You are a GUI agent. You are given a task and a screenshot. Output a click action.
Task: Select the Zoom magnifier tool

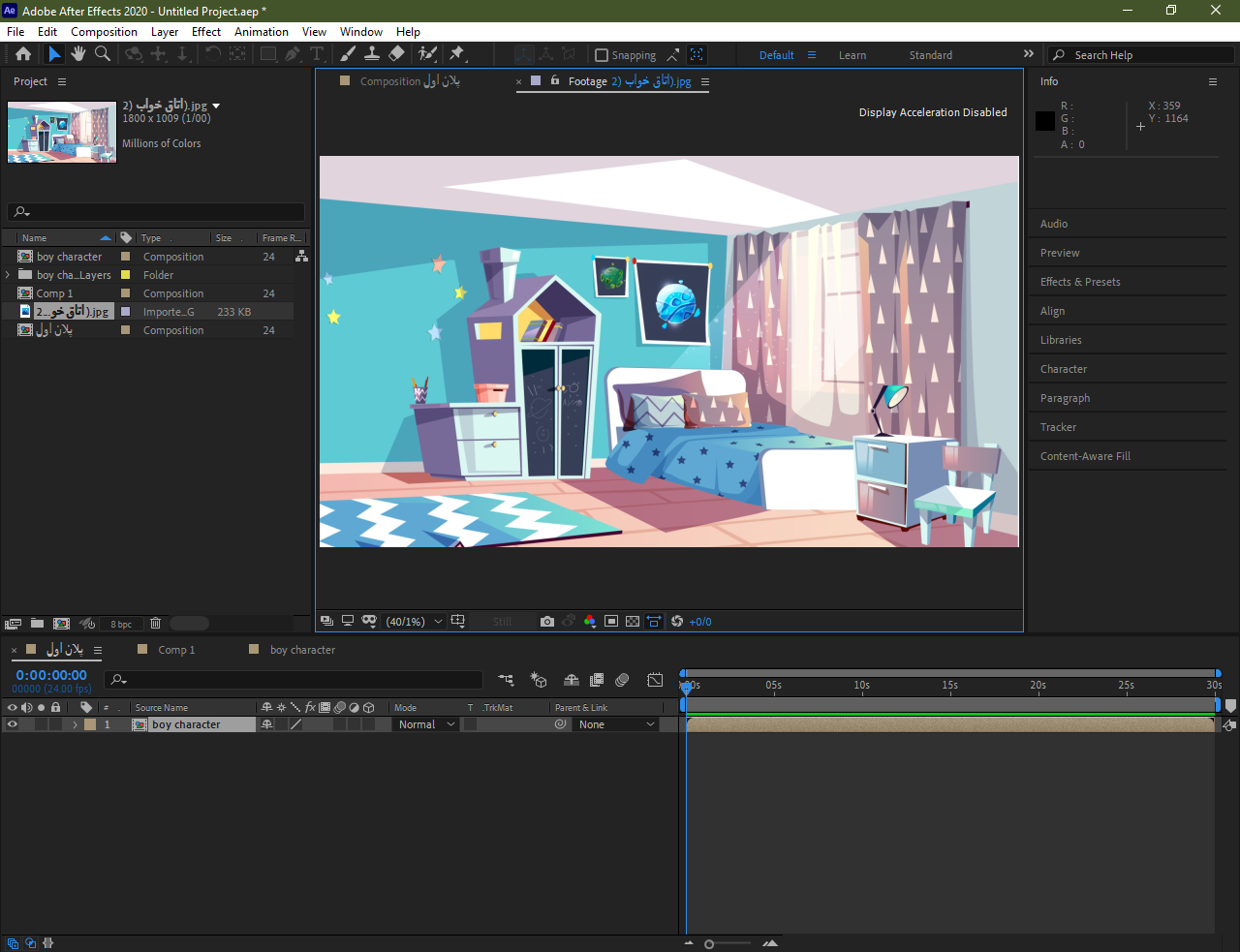pos(103,54)
